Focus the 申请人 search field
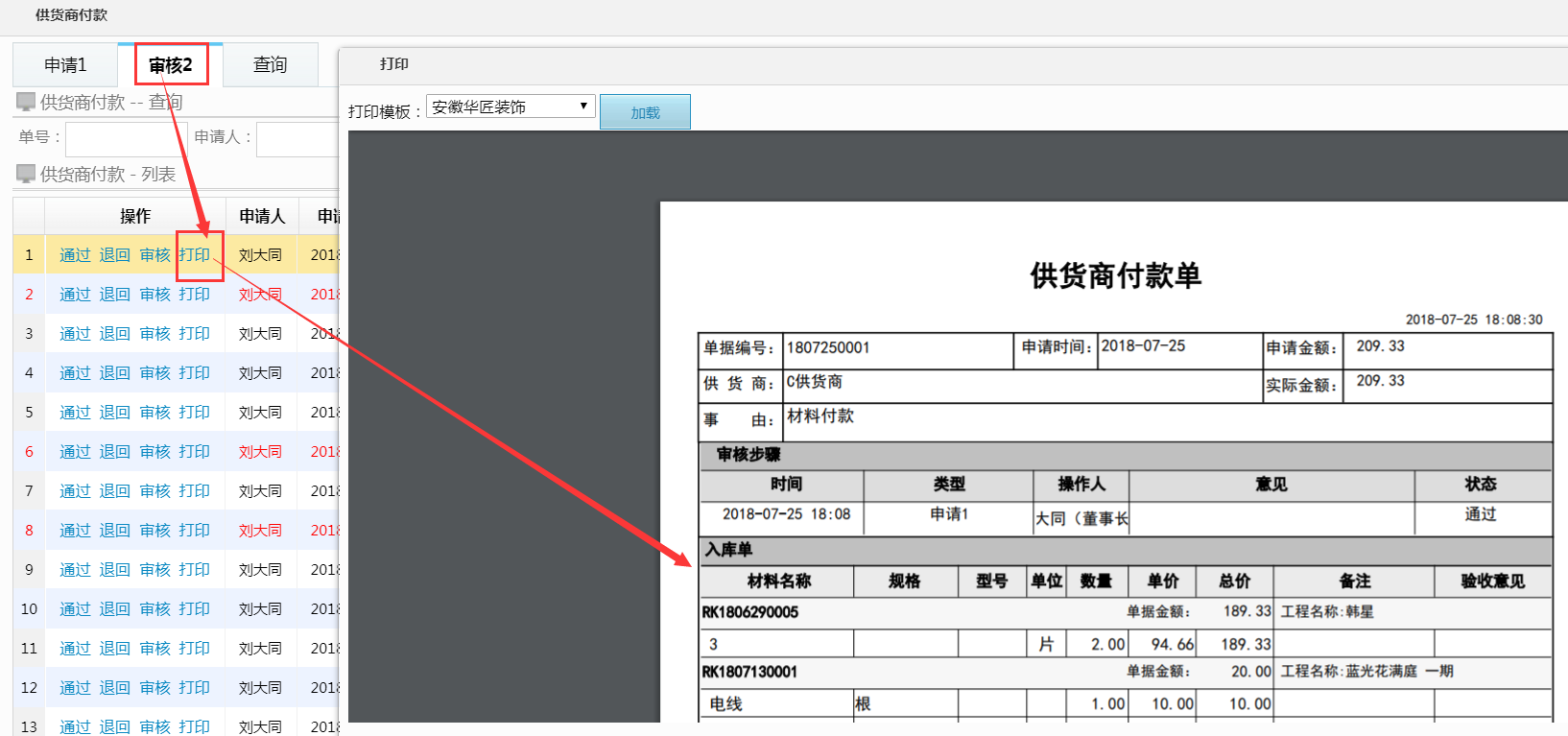 point(297,138)
